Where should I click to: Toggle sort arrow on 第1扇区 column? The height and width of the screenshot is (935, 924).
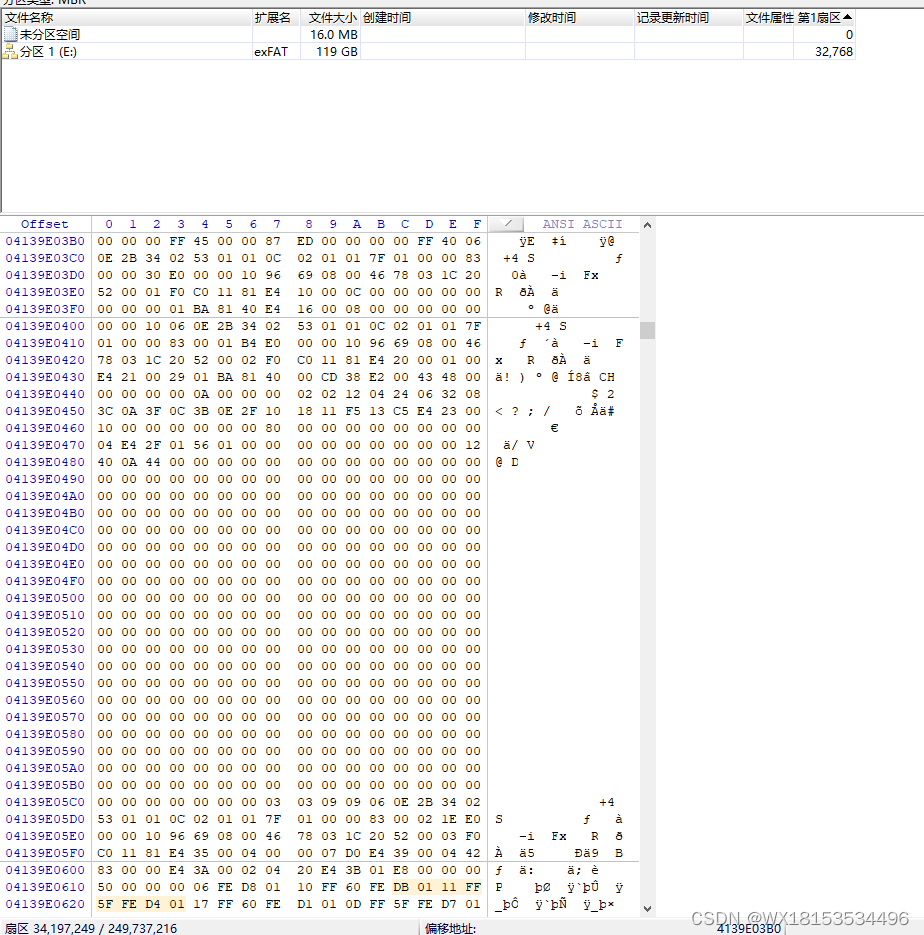pyautogui.click(x=848, y=17)
